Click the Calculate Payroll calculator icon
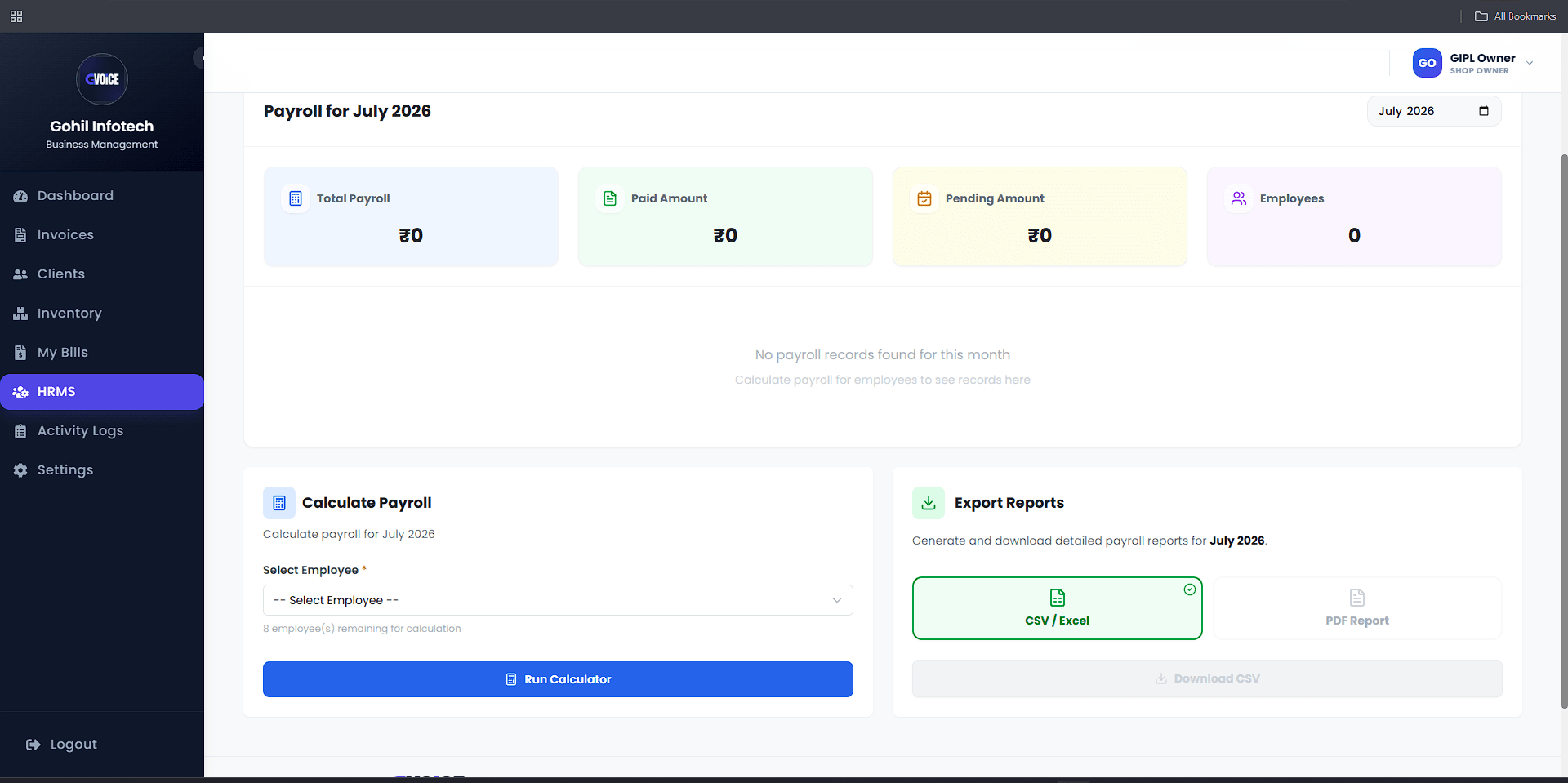The image size is (1568, 783). (x=279, y=503)
